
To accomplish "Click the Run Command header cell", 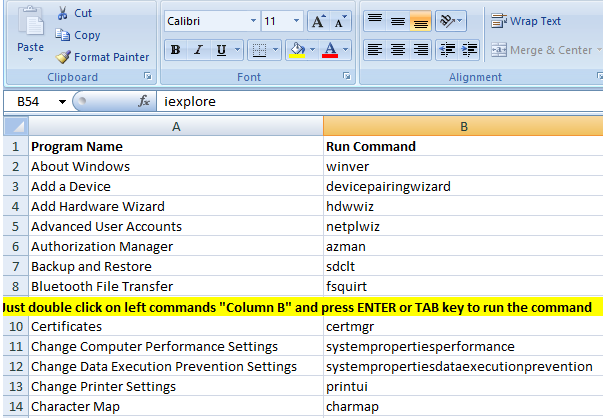I will 463,147.
